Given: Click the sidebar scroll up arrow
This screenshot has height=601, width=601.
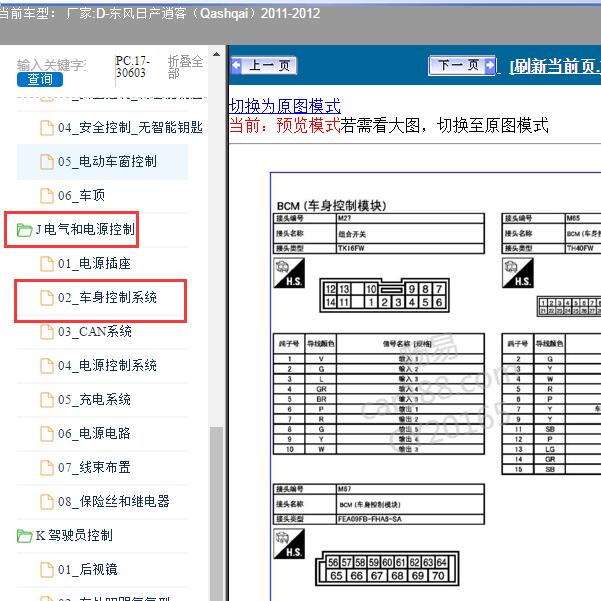Looking at the screenshot, I should point(217,54).
